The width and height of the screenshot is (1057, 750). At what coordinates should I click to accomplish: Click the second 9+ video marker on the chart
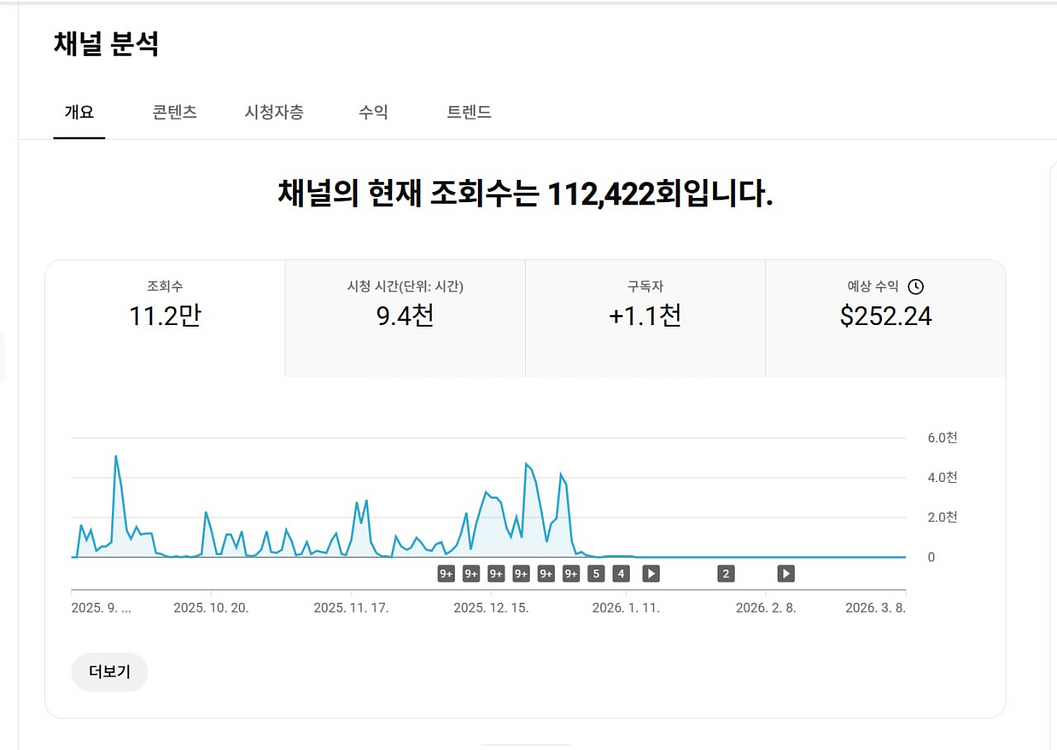coord(471,574)
